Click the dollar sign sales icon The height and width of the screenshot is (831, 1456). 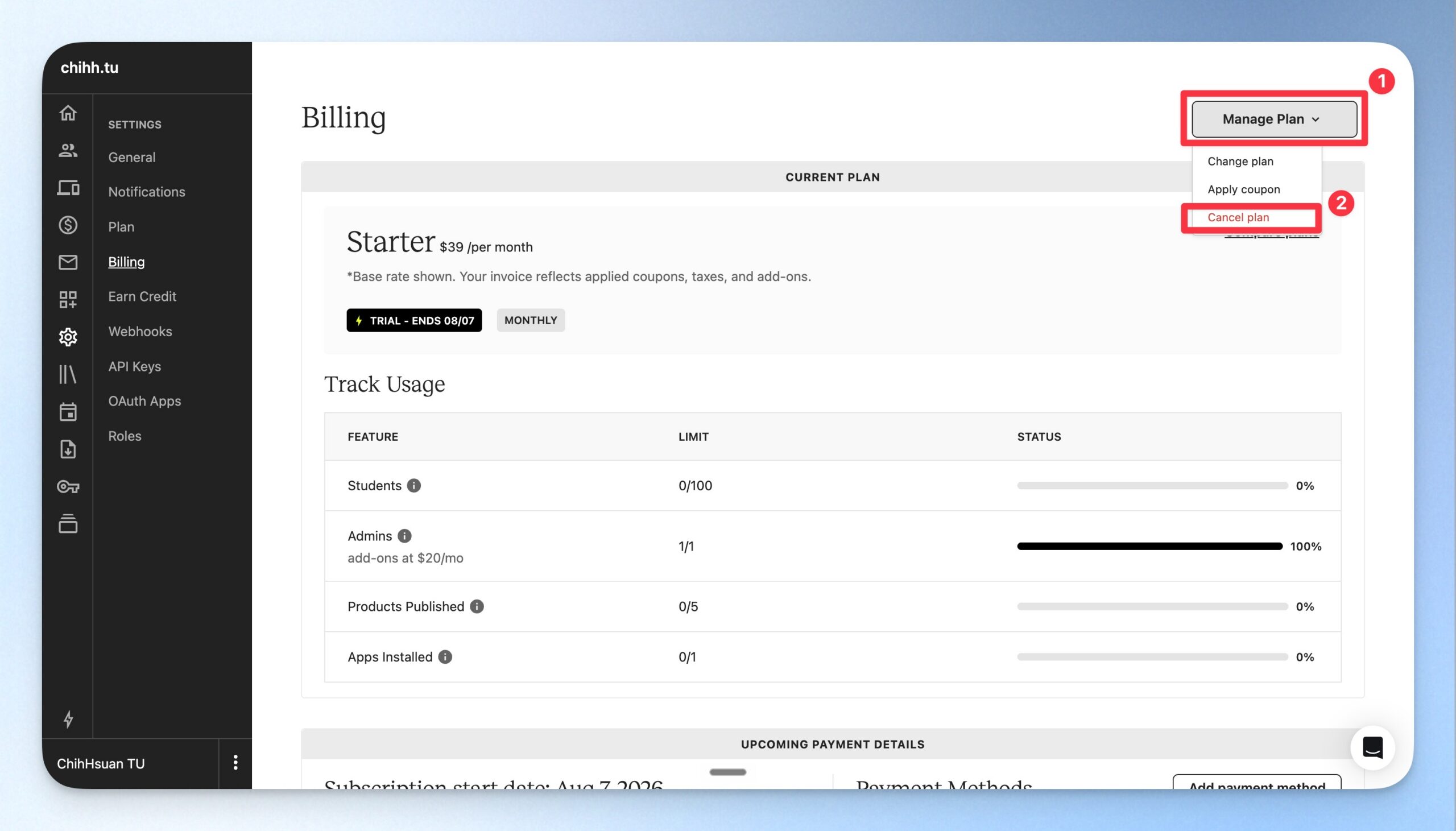coord(68,225)
